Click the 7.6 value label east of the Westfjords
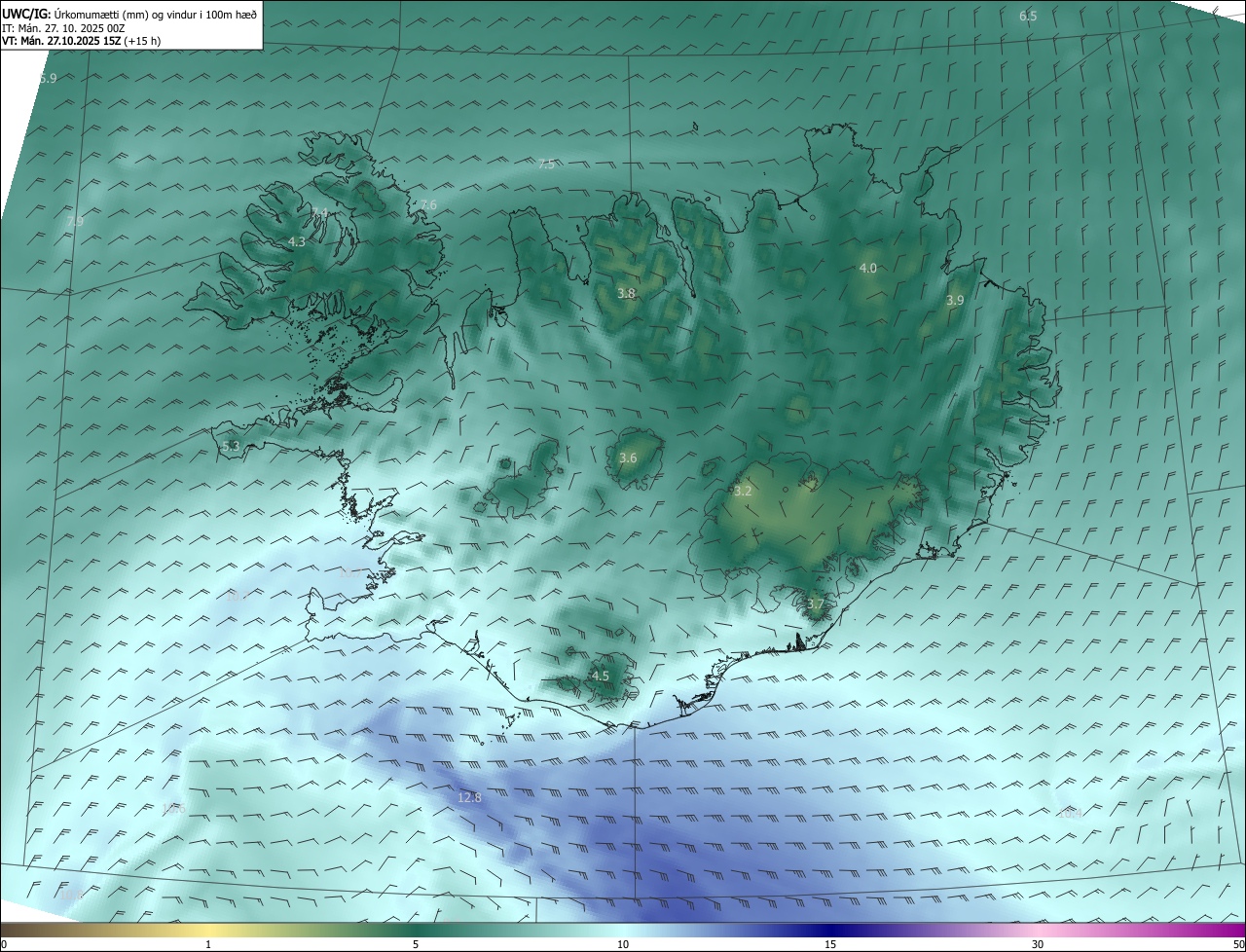1246x952 pixels. click(428, 204)
